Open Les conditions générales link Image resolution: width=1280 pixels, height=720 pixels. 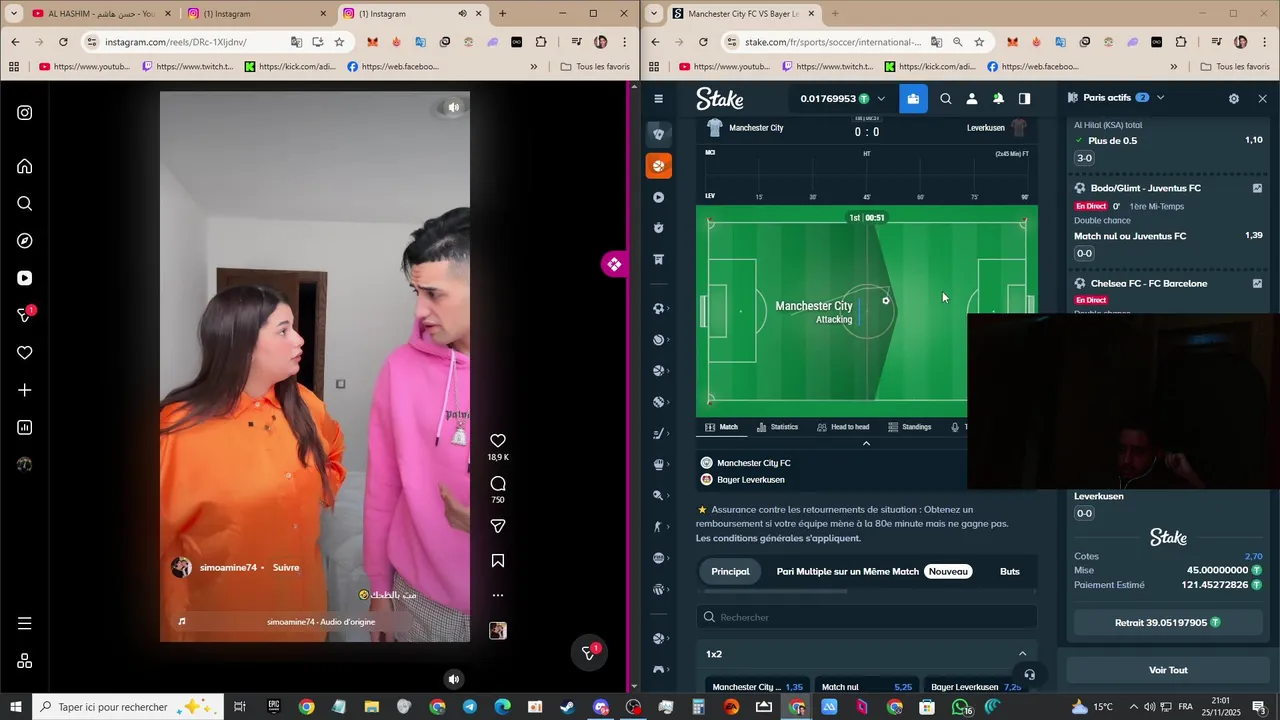click(778, 538)
